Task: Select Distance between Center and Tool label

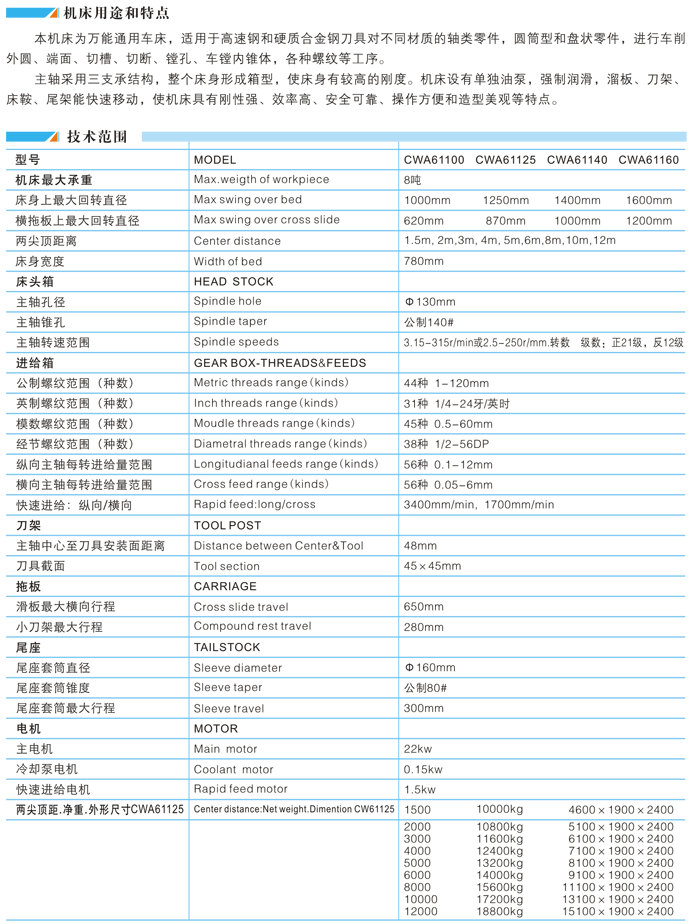Action: coord(281,545)
